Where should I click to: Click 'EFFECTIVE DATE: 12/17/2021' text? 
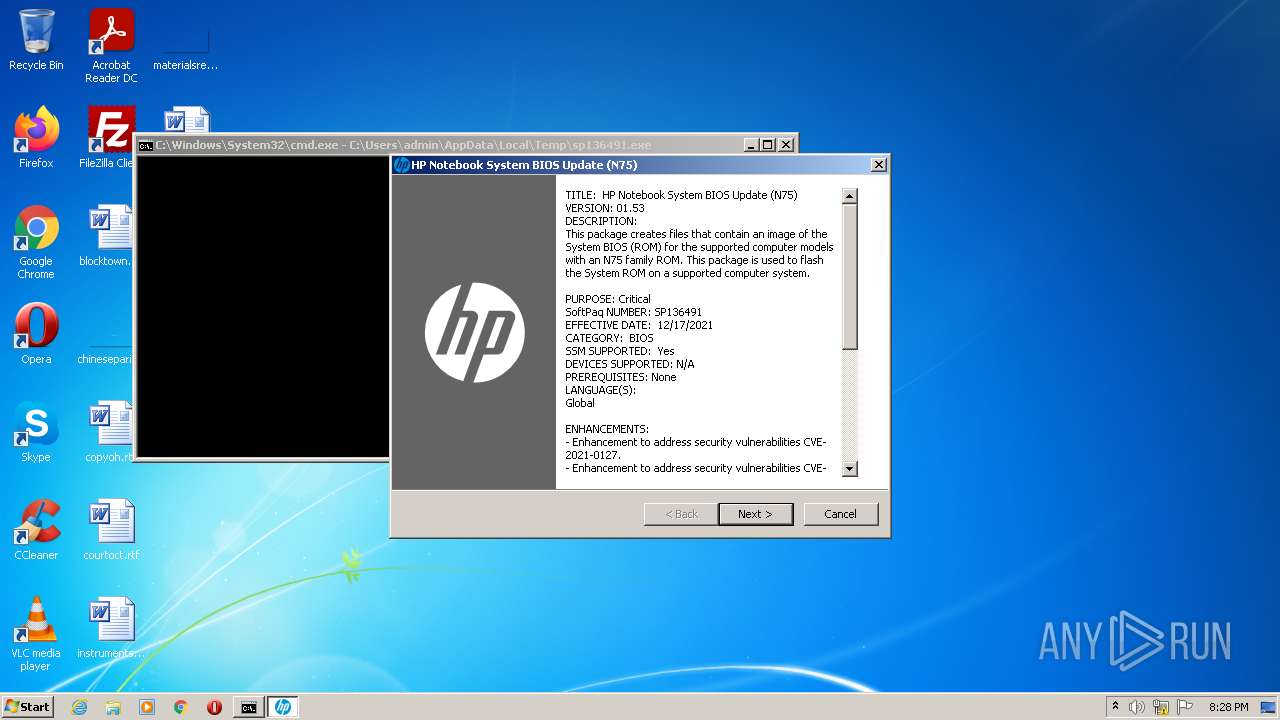coord(639,325)
